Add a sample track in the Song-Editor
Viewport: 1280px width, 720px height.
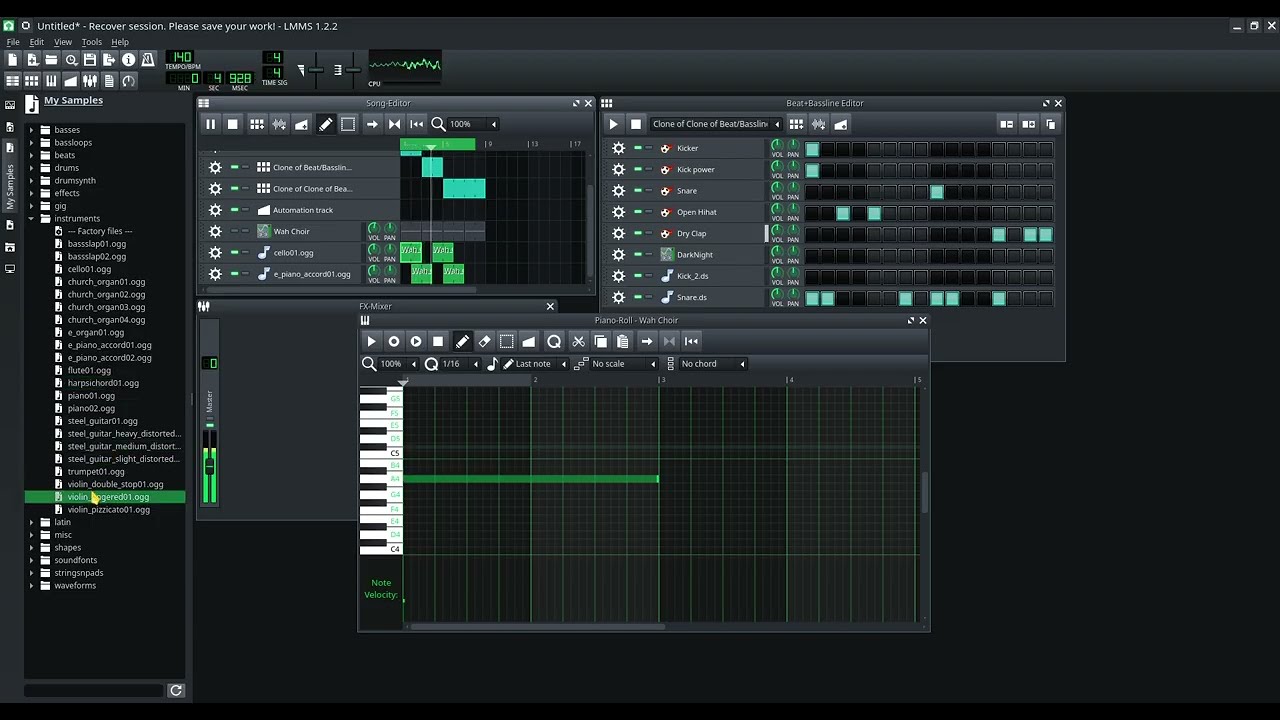point(279,124)
